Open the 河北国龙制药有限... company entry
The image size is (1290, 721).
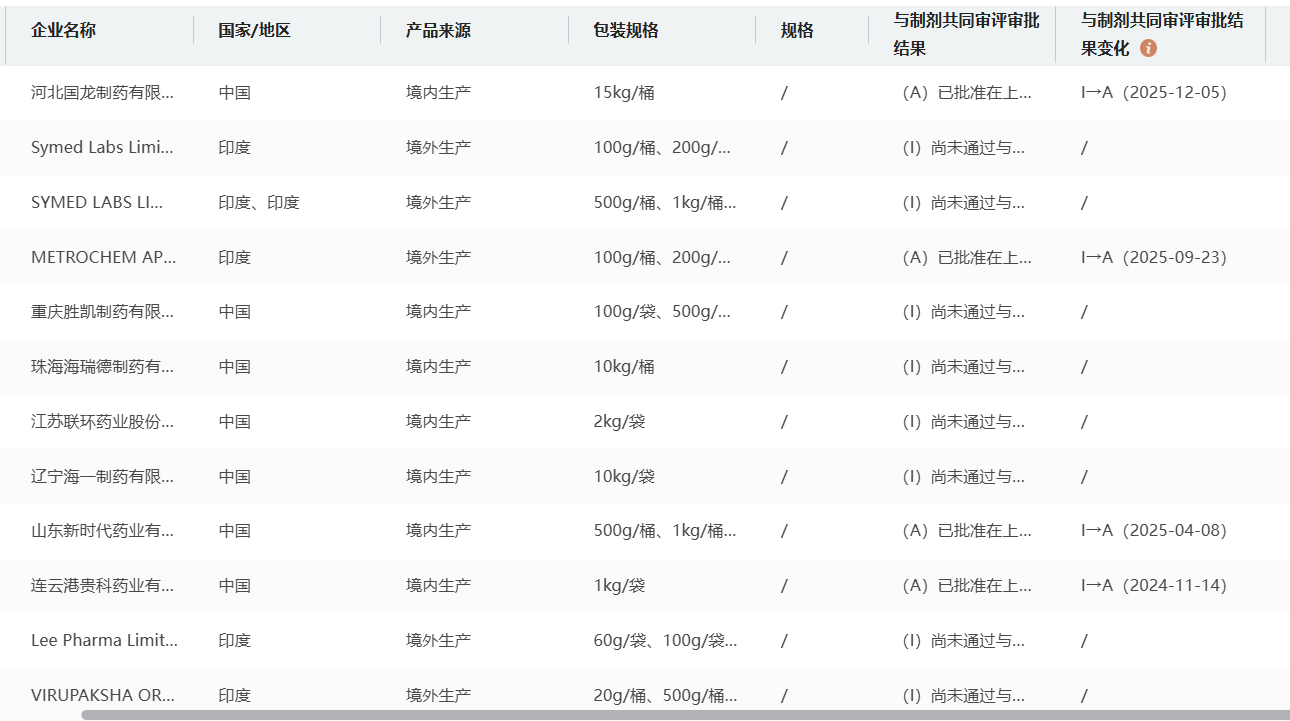tap(102, 93)
